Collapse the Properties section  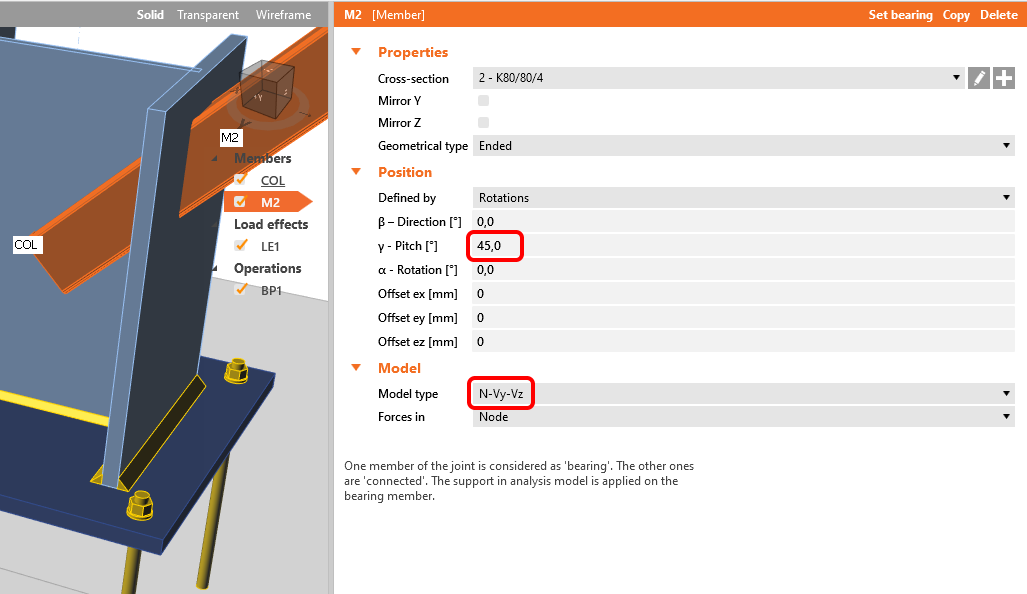point(356,52)
